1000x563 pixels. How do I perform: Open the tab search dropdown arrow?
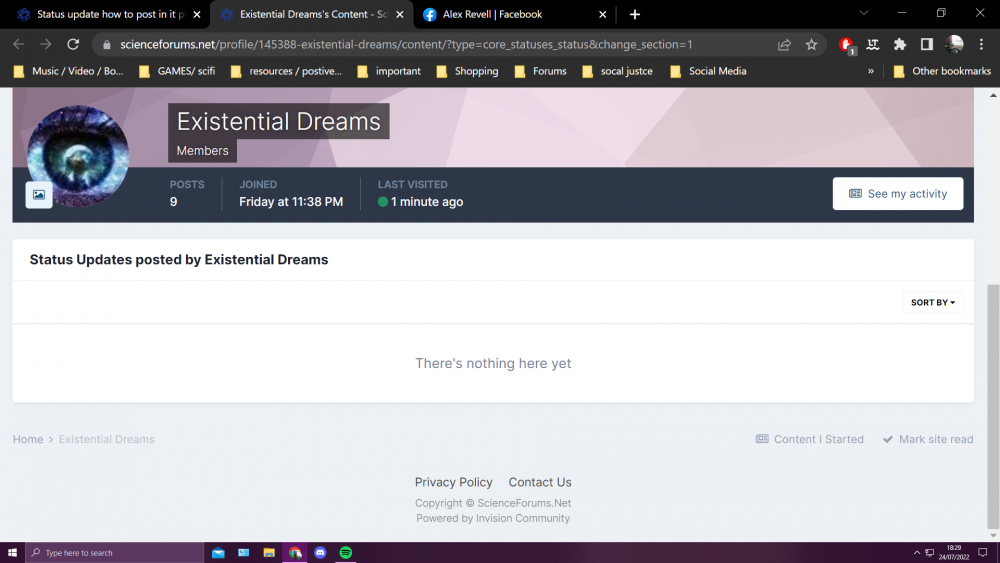[x=865, y=14]
